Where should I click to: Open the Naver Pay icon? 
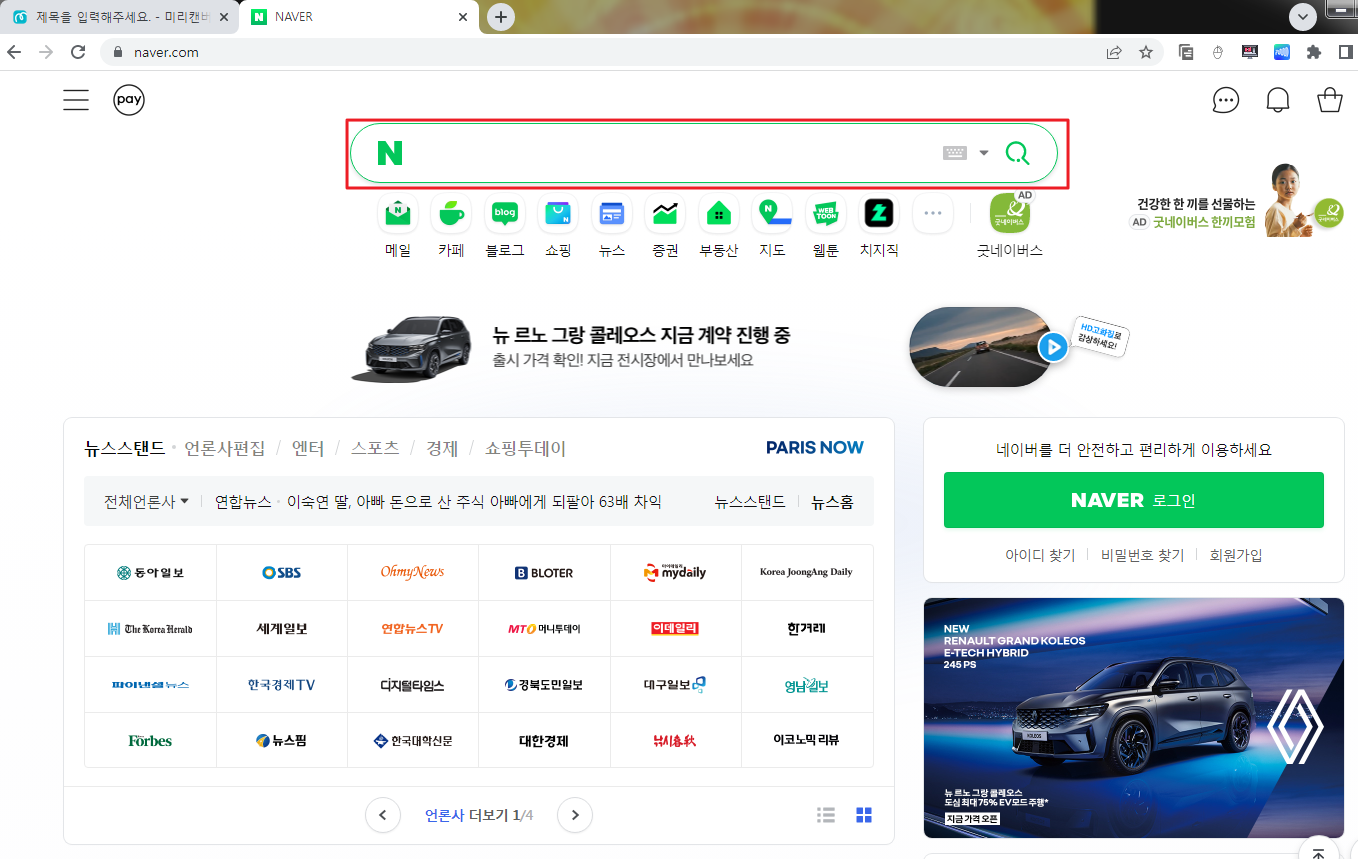(x=129, y=100)
